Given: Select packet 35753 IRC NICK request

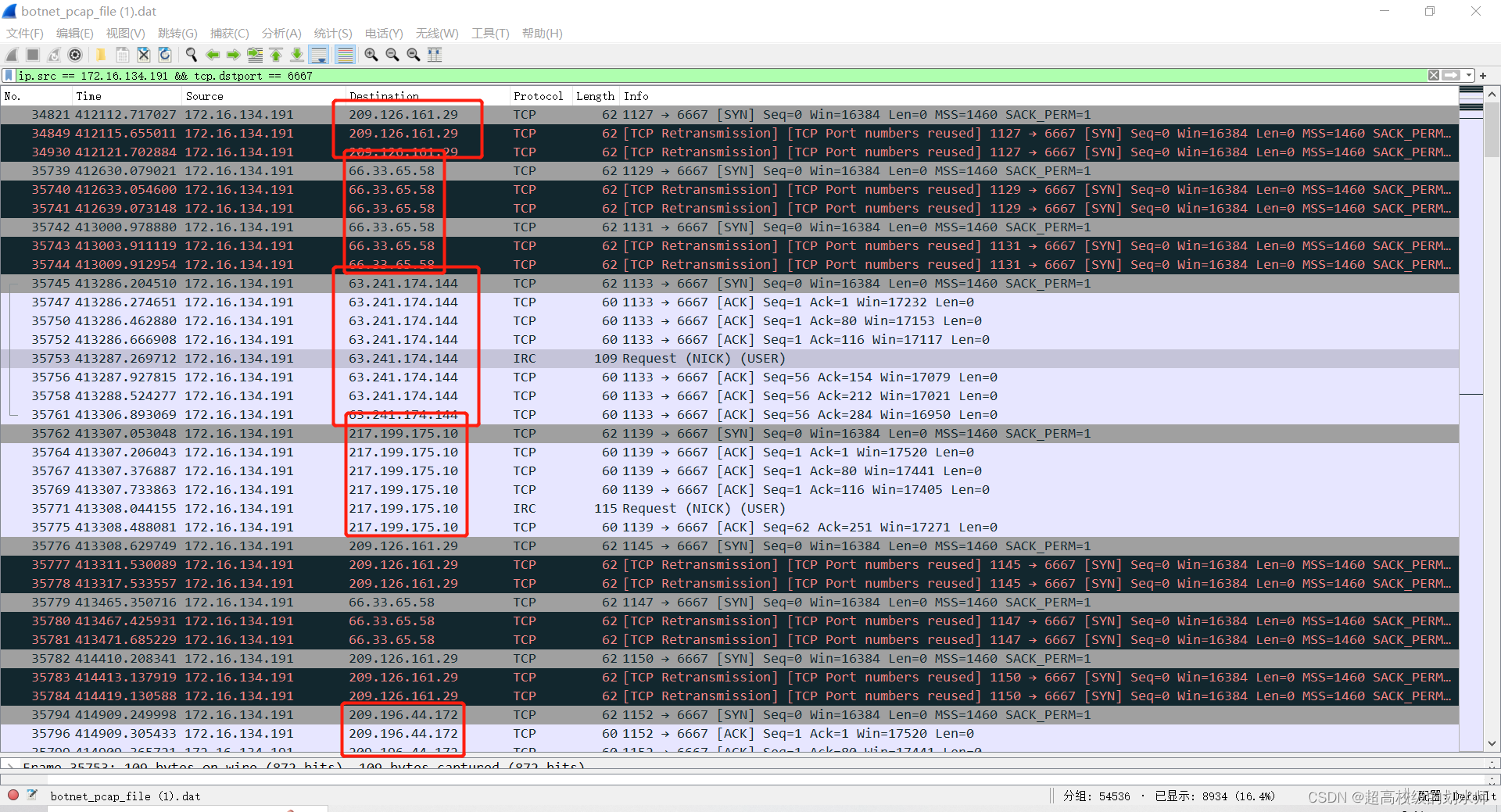Looking at the screenshot, I should pos(729,359).
